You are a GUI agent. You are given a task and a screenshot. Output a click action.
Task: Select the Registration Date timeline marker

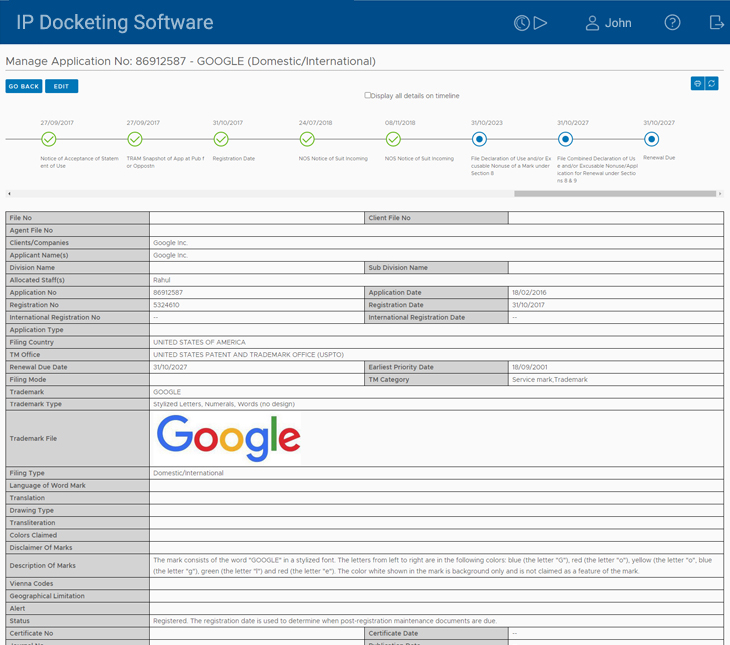[x=221, y=139]
